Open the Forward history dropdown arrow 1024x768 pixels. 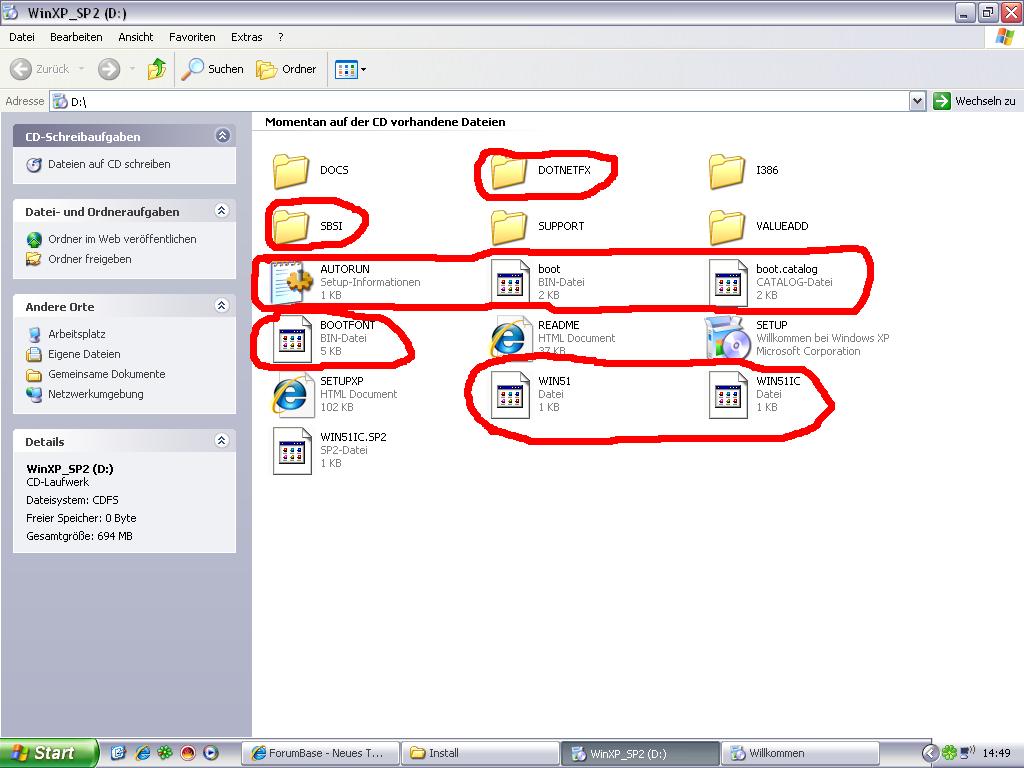132,69
